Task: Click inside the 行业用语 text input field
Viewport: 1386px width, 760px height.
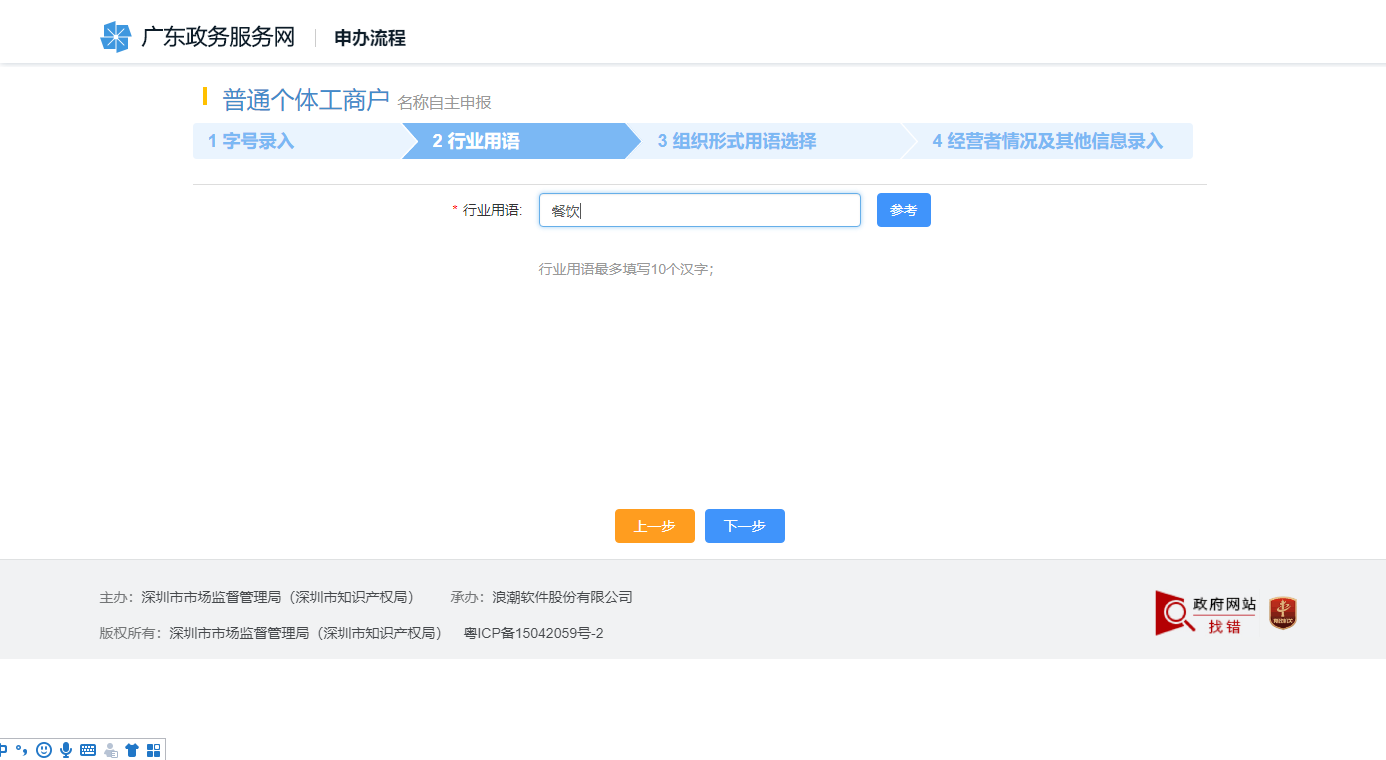Action: (x=699, y=210)
